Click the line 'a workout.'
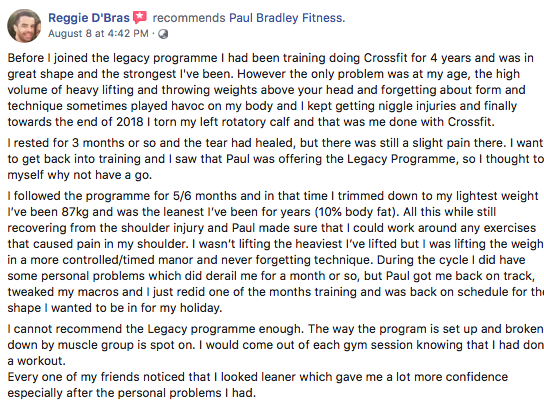Viewport: 544px width, 402px height. point(36,361)
